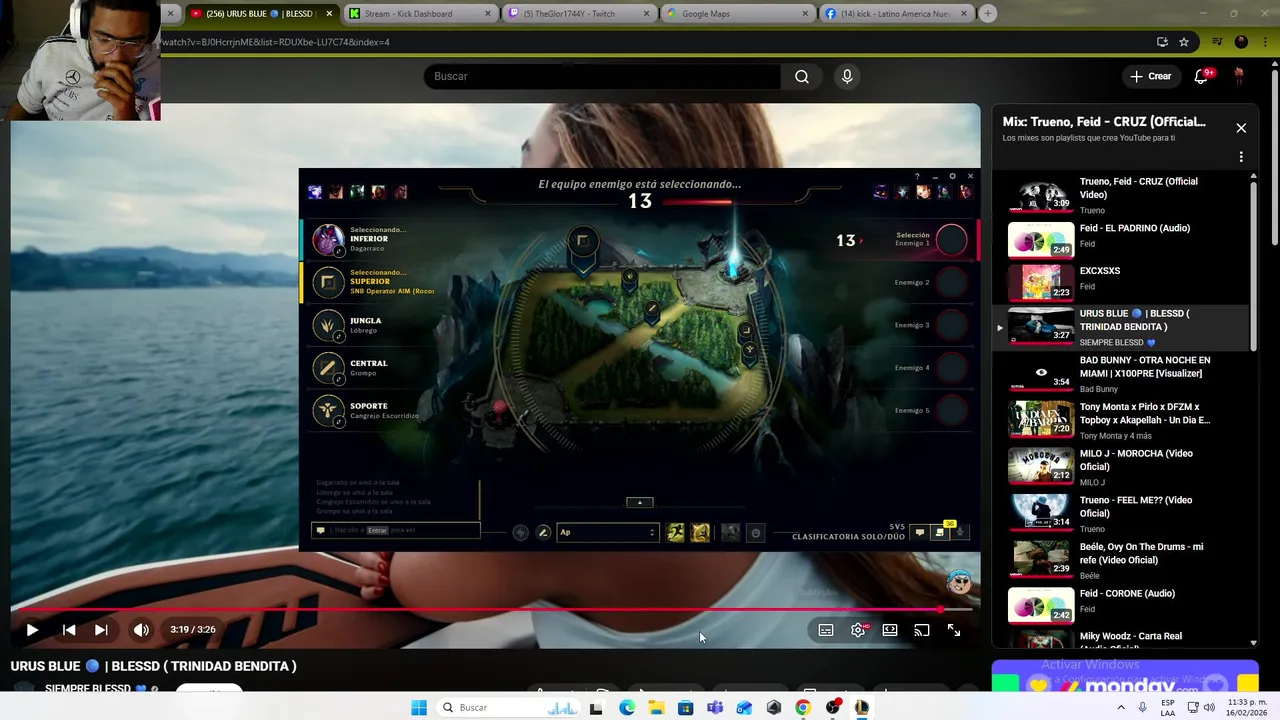Skip to the previous video in playlist
1280x720 pixels.
69,630
